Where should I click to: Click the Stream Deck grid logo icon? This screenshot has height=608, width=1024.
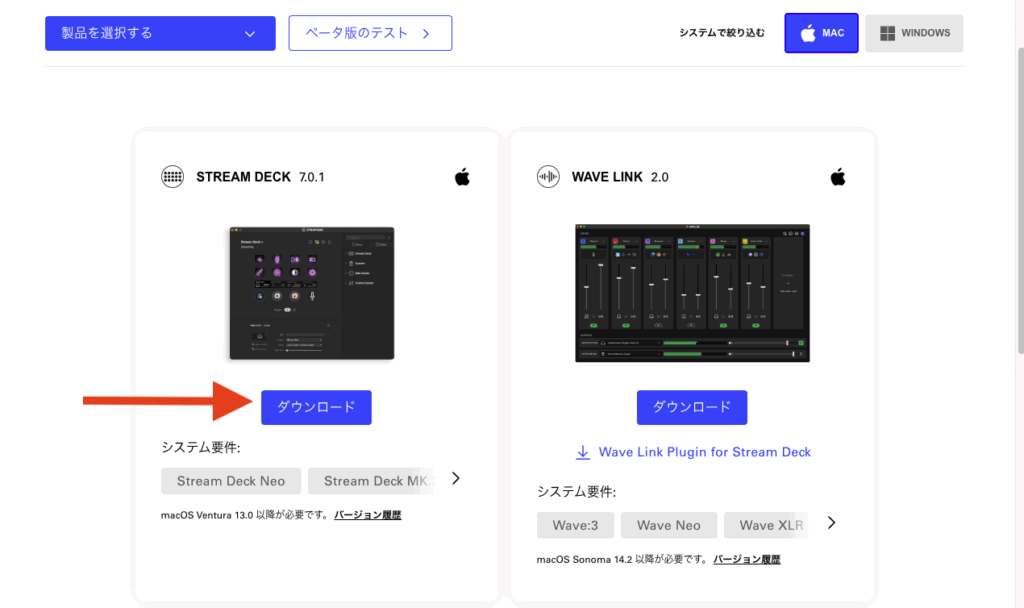click(x=172, y=176)
